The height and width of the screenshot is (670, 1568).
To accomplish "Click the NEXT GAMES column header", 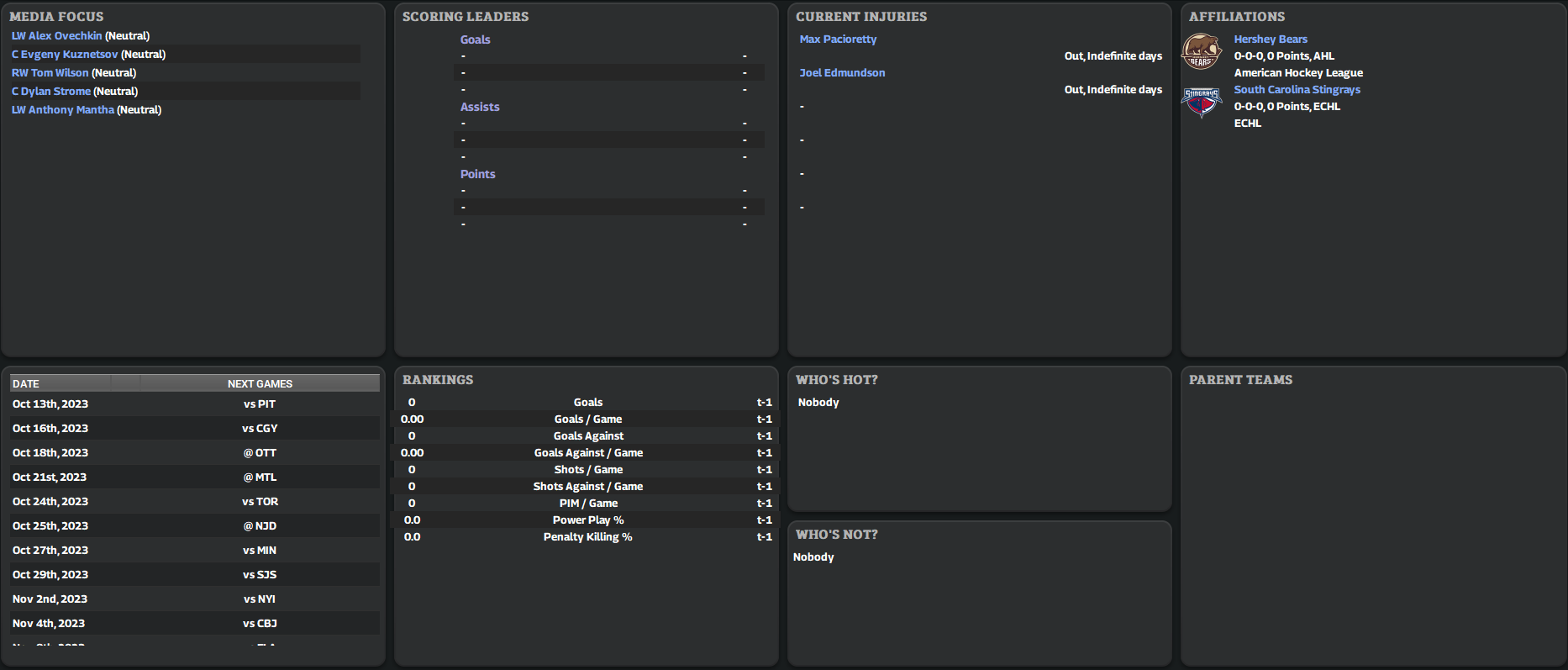I will click(x=260, y=384).
